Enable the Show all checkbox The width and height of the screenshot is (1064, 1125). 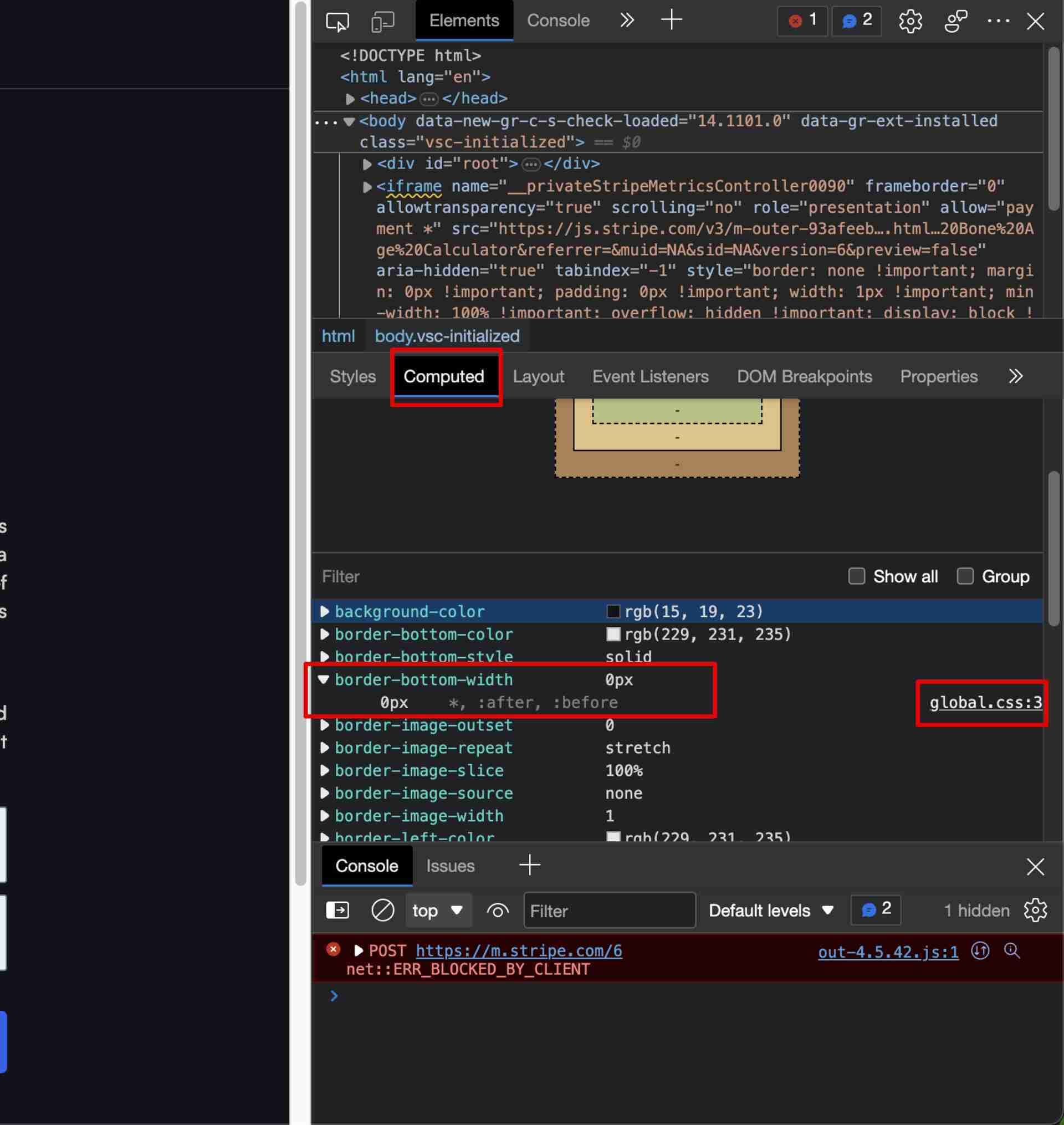click(856, 576)
